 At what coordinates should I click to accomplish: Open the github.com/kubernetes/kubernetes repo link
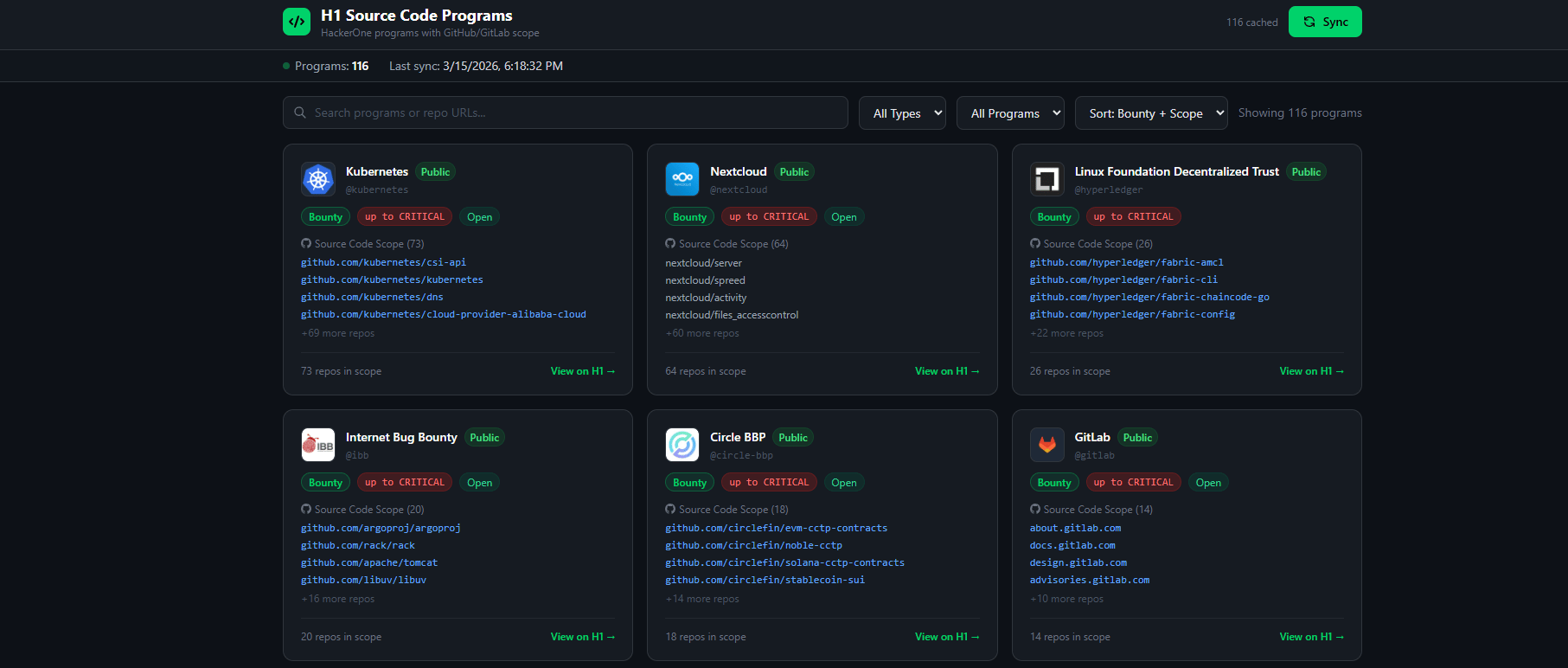392,279
